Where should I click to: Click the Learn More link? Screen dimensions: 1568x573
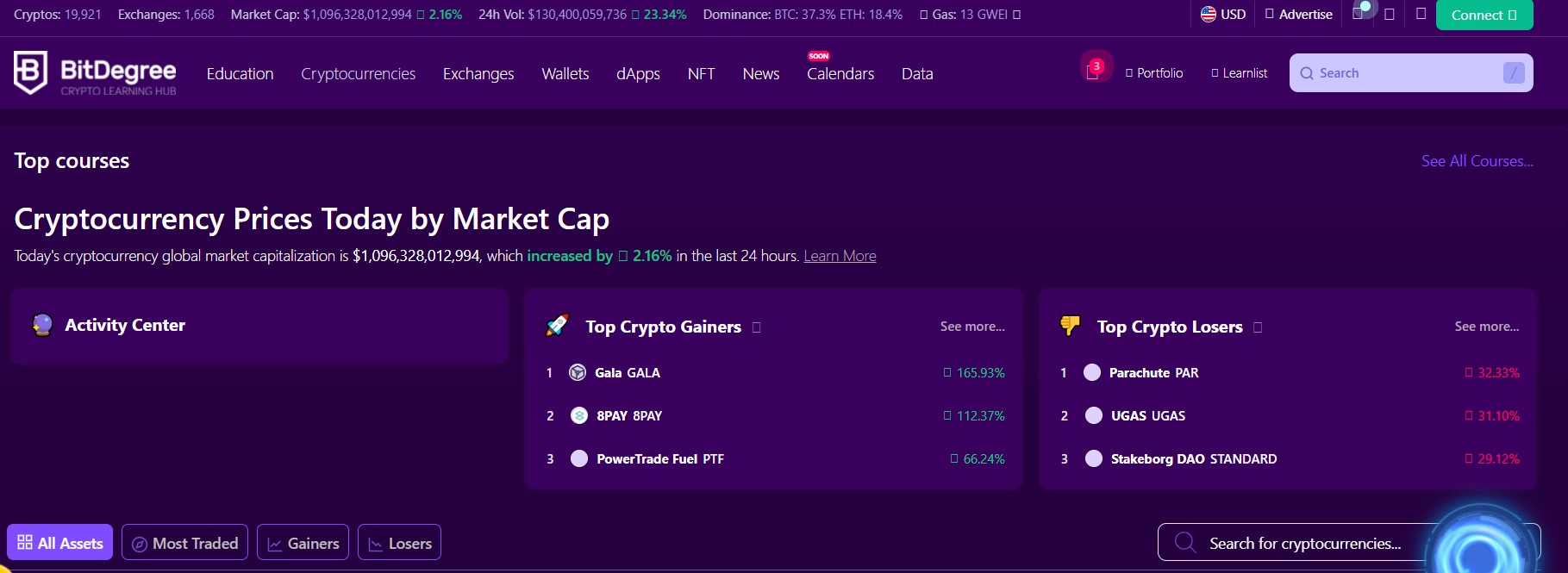[x=840, y=256]
